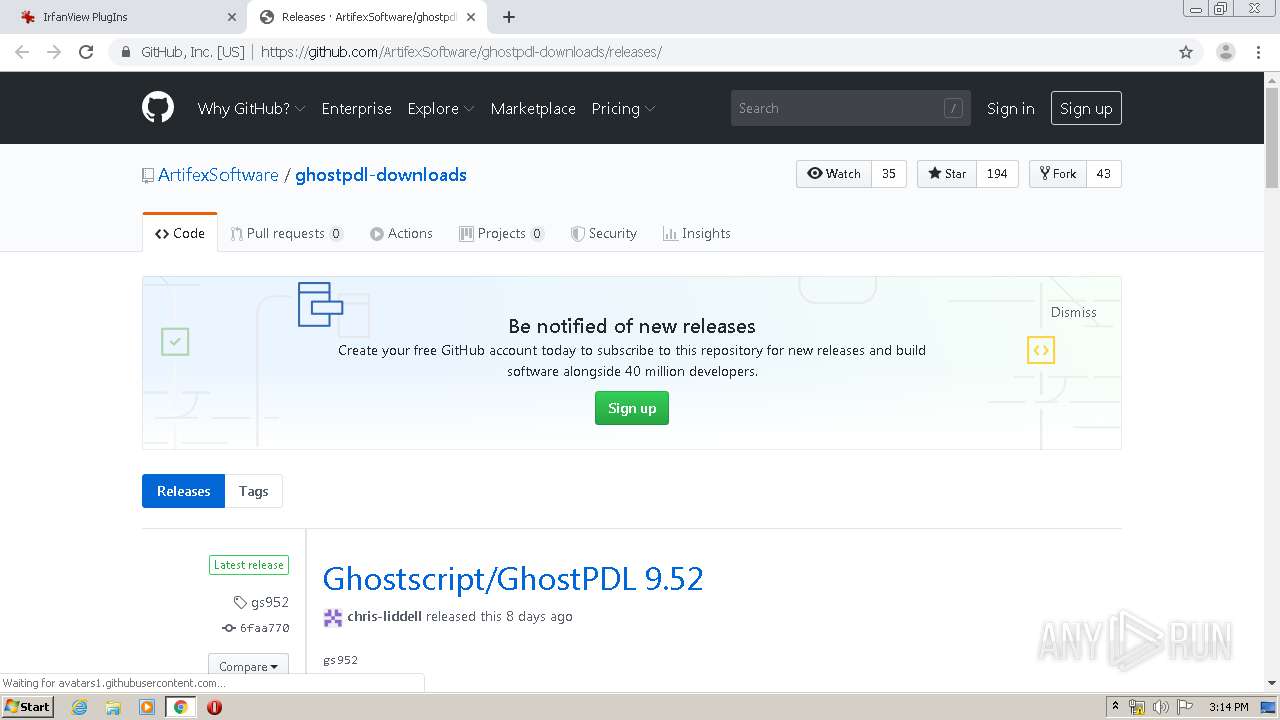
Task: Fork the repository
Action: click(x=1058, y=174)
